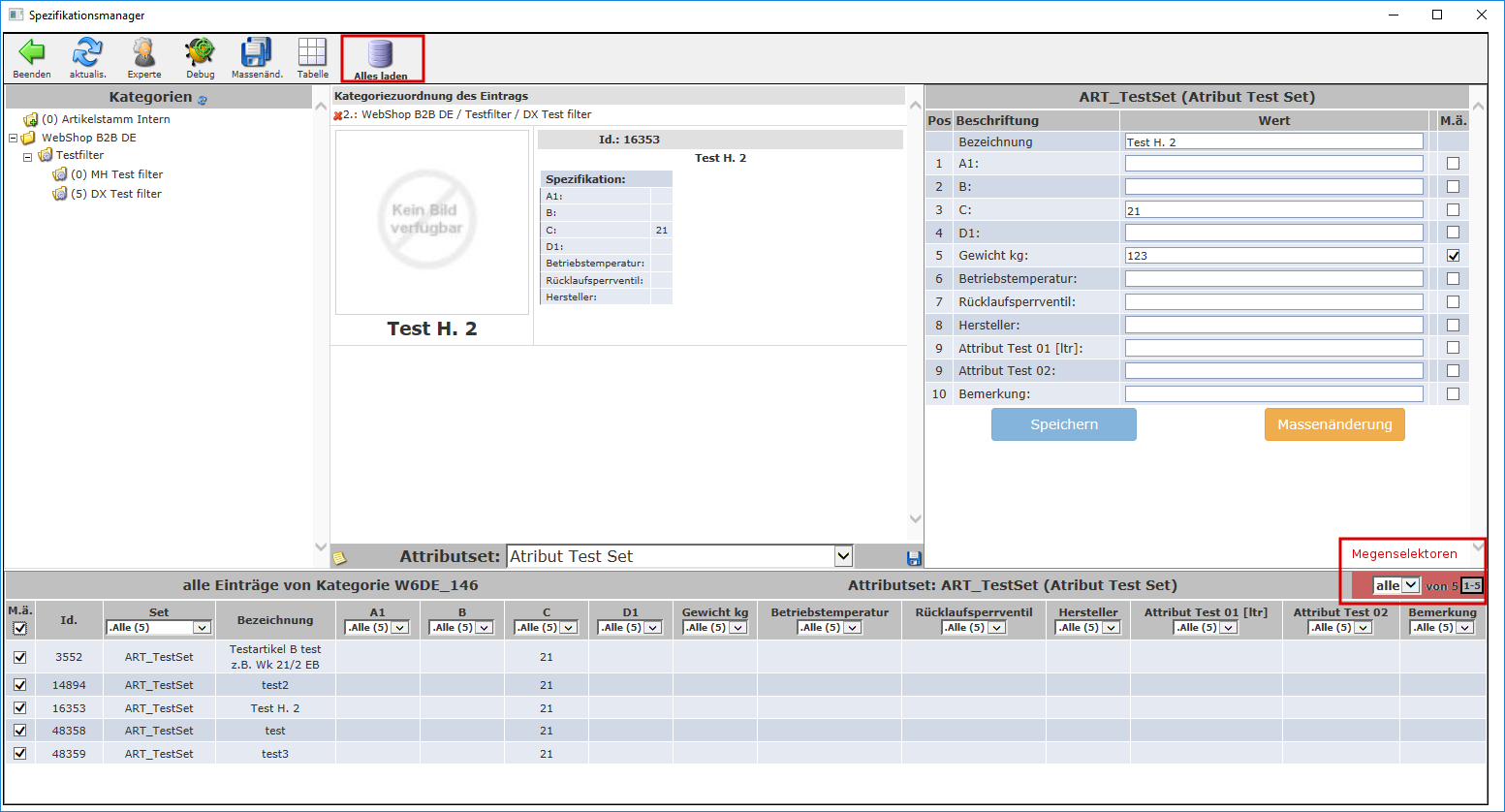Uncheck the Gewicht kg M.ä. checkbox
The width and height of the screenshot is (1505, 812).
click(1453, 256)
